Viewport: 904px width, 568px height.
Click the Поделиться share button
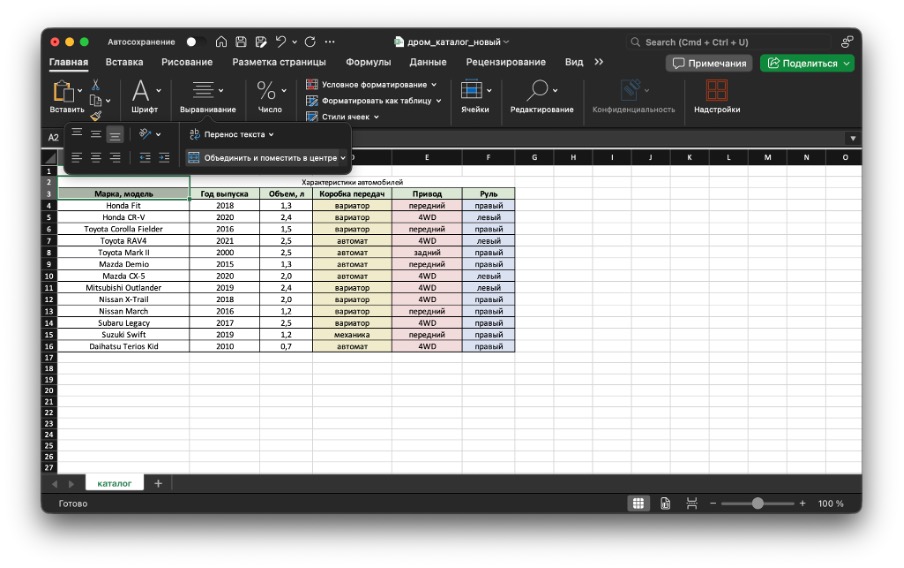click(807, 63)
